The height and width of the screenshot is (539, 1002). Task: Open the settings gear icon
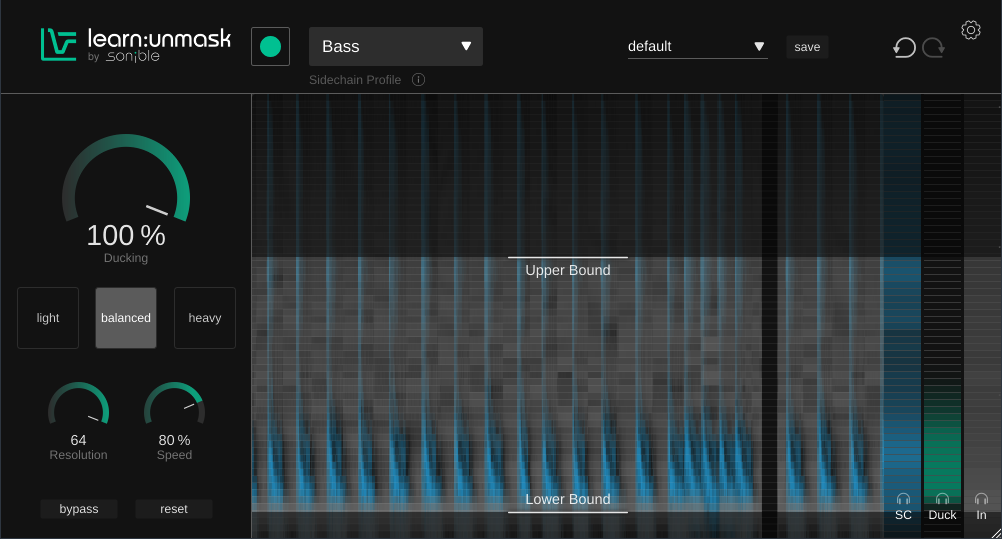coord(970,30)
